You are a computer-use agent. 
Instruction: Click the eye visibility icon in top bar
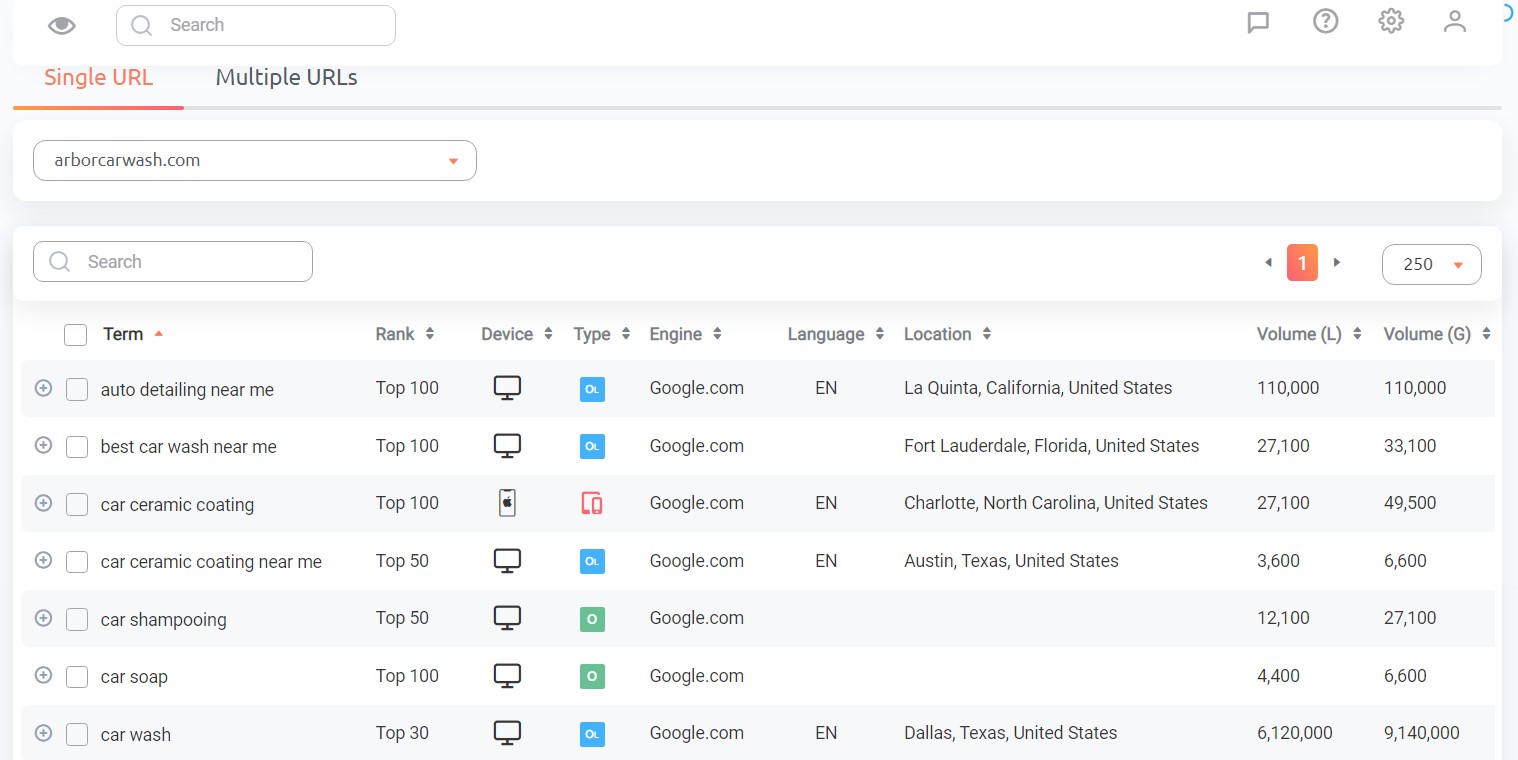coord(62,25)
